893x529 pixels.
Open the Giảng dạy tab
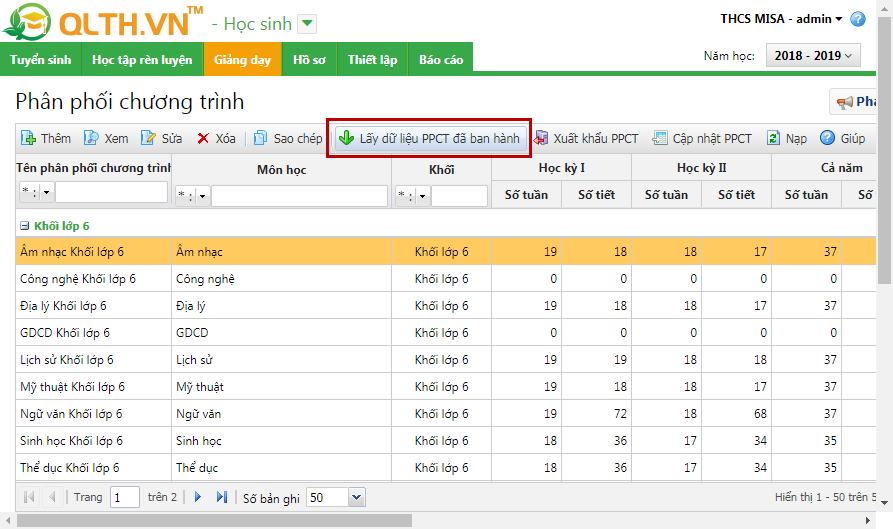click(242, 59)
